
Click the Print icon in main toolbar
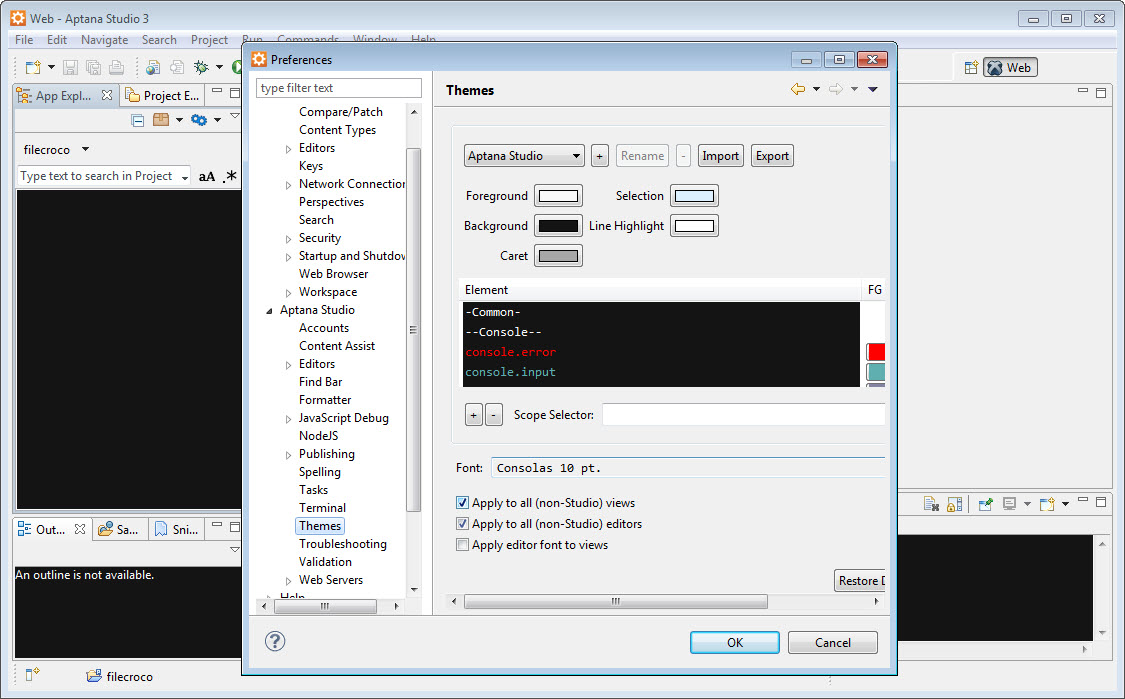click(116, 67)
